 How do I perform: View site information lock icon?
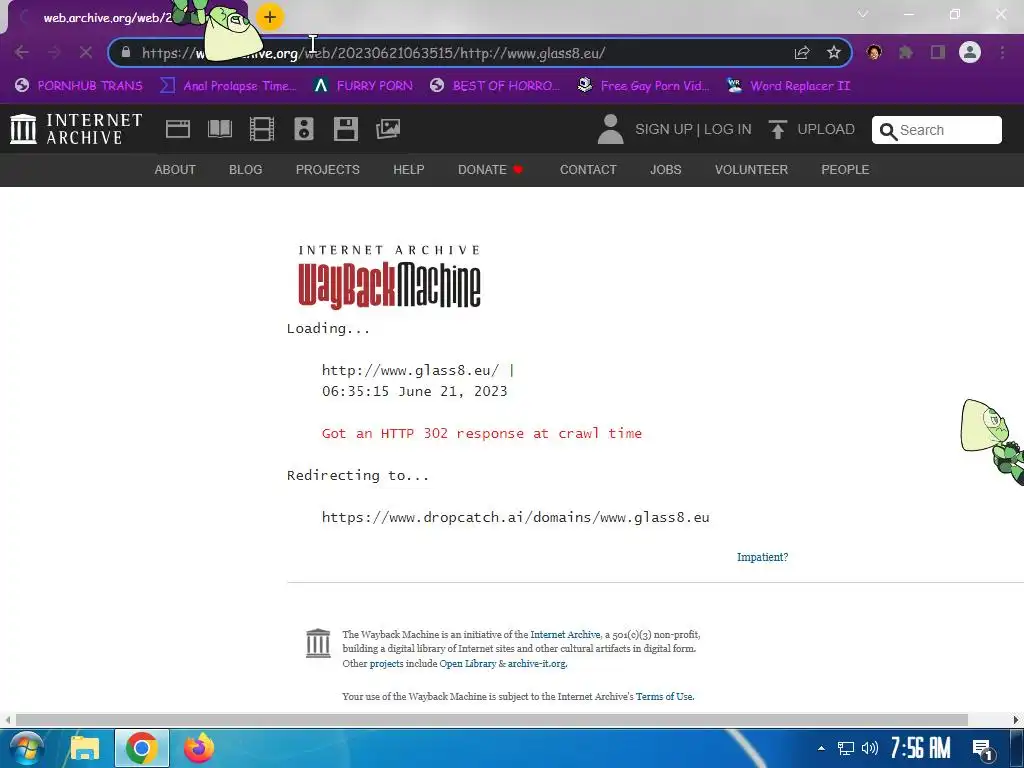pyautogui.click(x=126, y=52)
